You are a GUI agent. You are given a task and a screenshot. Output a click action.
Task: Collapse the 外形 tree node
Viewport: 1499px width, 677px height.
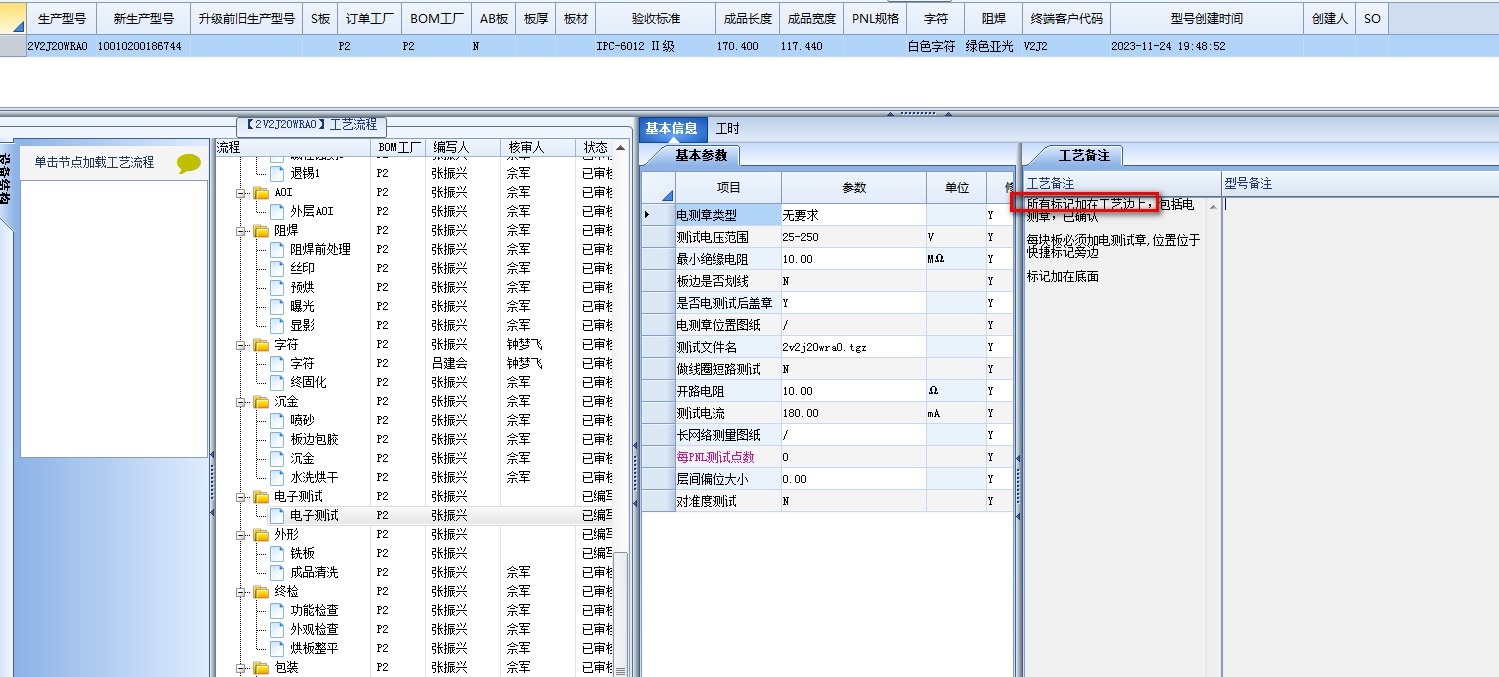[x=241, y=535]
